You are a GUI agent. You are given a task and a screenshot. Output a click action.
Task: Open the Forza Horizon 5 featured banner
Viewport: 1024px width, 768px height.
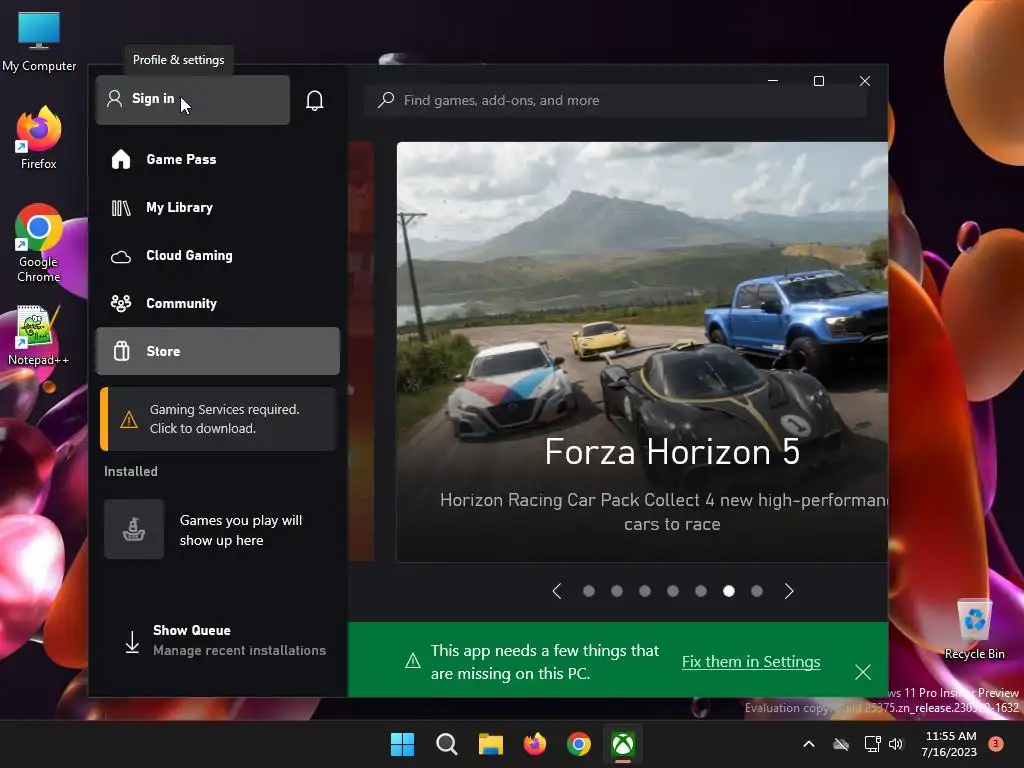pos(642,351)
